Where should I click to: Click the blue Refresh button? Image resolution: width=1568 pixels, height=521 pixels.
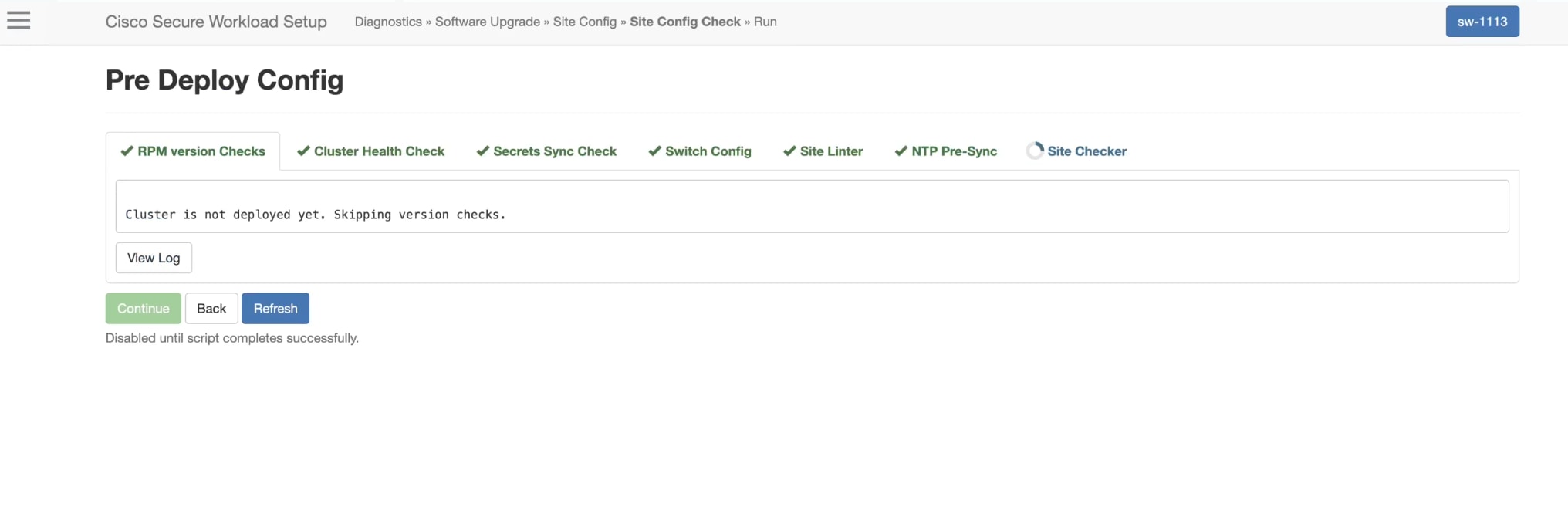(x=275, y=309)
